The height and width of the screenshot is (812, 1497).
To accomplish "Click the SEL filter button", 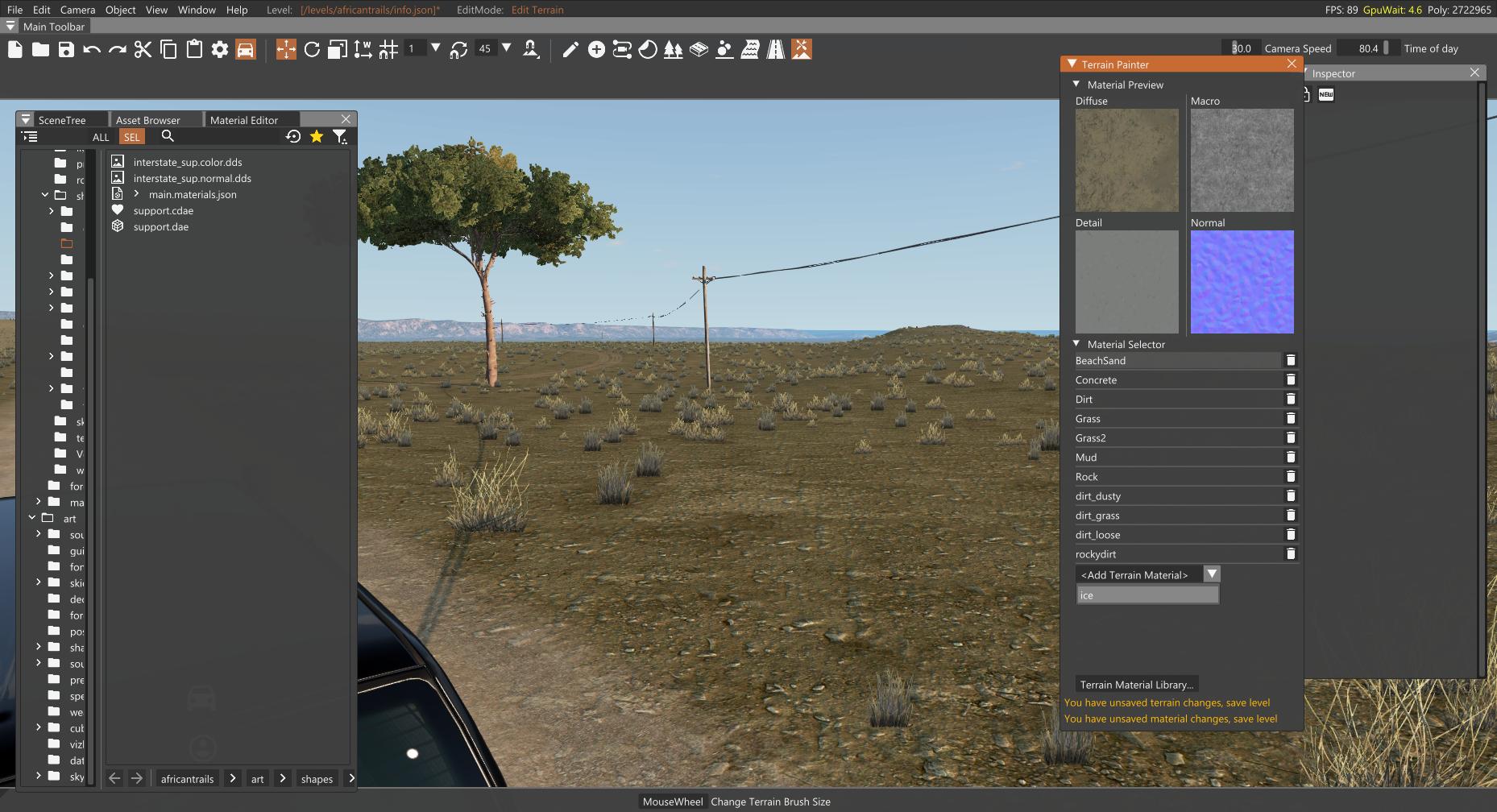I will (x=131, y=137).
